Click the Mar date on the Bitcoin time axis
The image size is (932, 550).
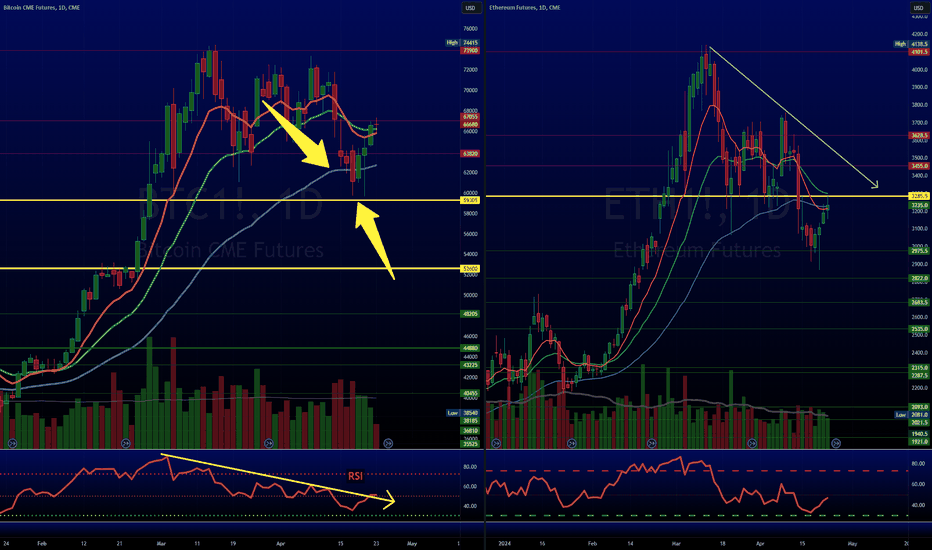[x=161, y=543]
